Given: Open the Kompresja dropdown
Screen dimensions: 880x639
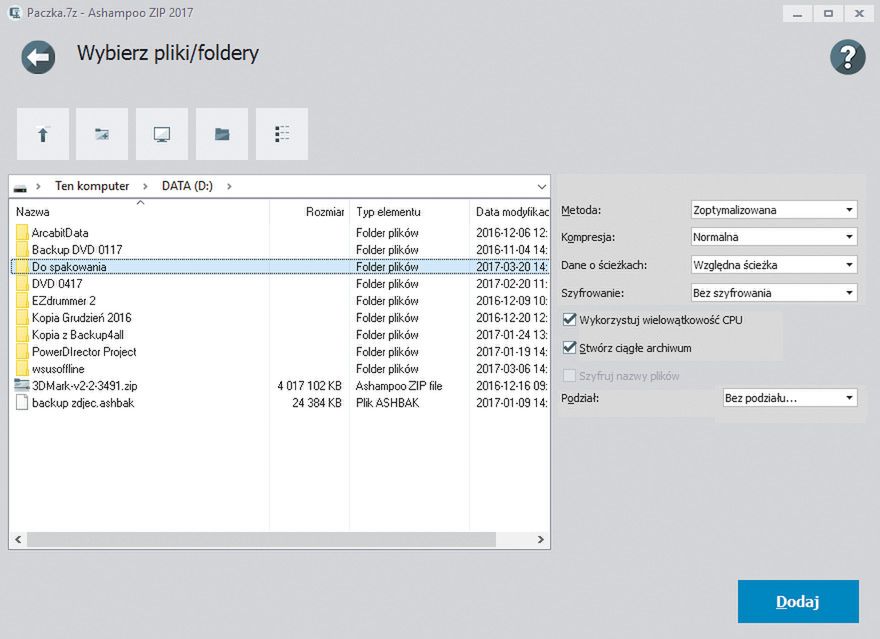Looking at the screenshot, I should (774, 237).
